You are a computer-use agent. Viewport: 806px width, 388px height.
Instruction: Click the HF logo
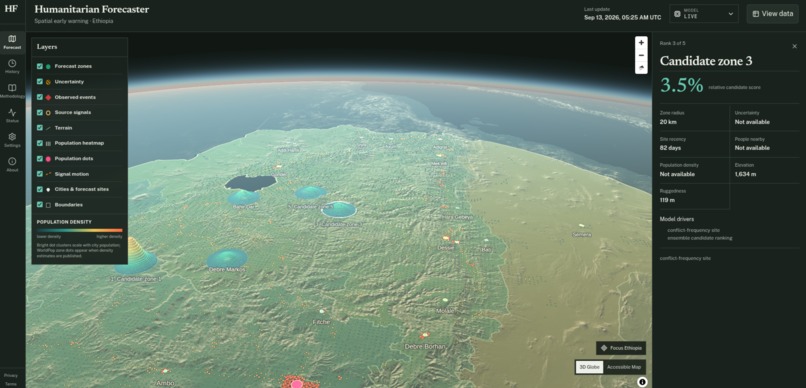click(x=12, y=10)
